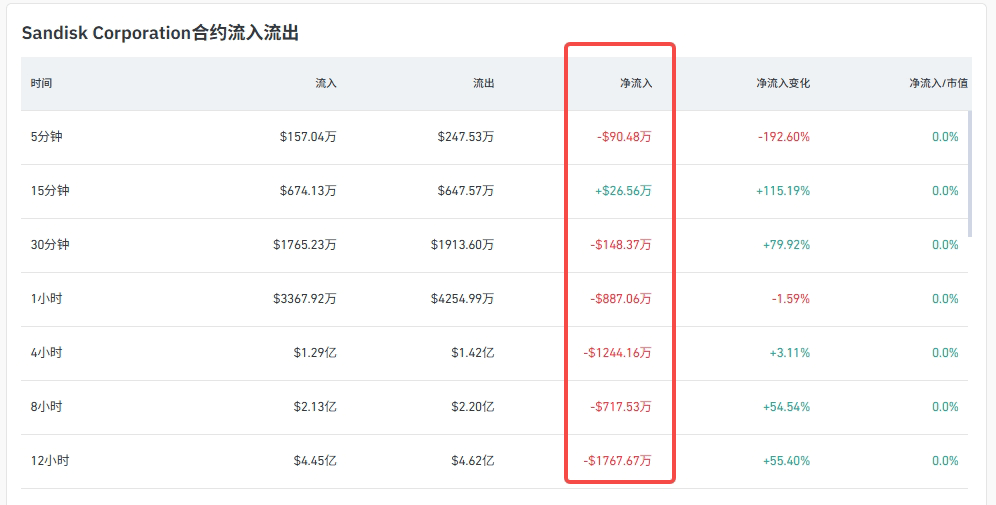Click 0.0% in the 12小时 row
This screenshot has height=505, width=996.
[x=945, y=461]
